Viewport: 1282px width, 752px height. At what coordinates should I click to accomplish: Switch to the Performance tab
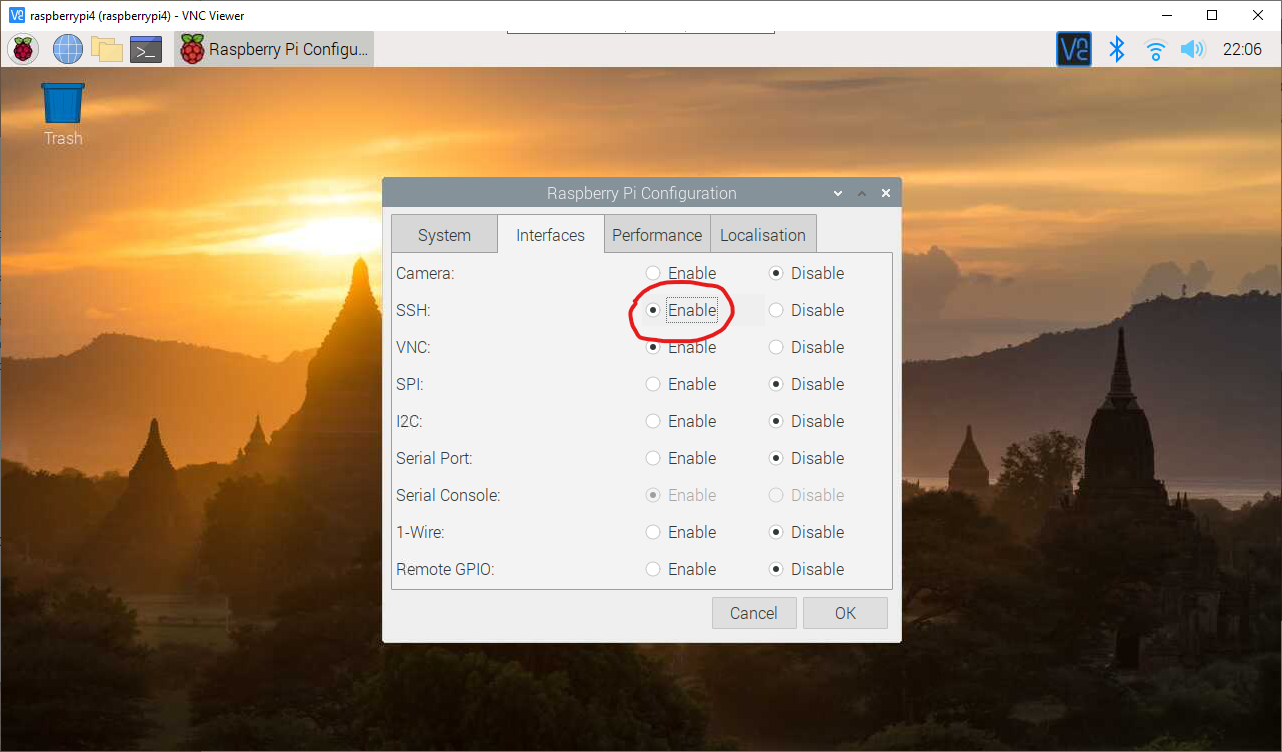[x=656, y=234]
